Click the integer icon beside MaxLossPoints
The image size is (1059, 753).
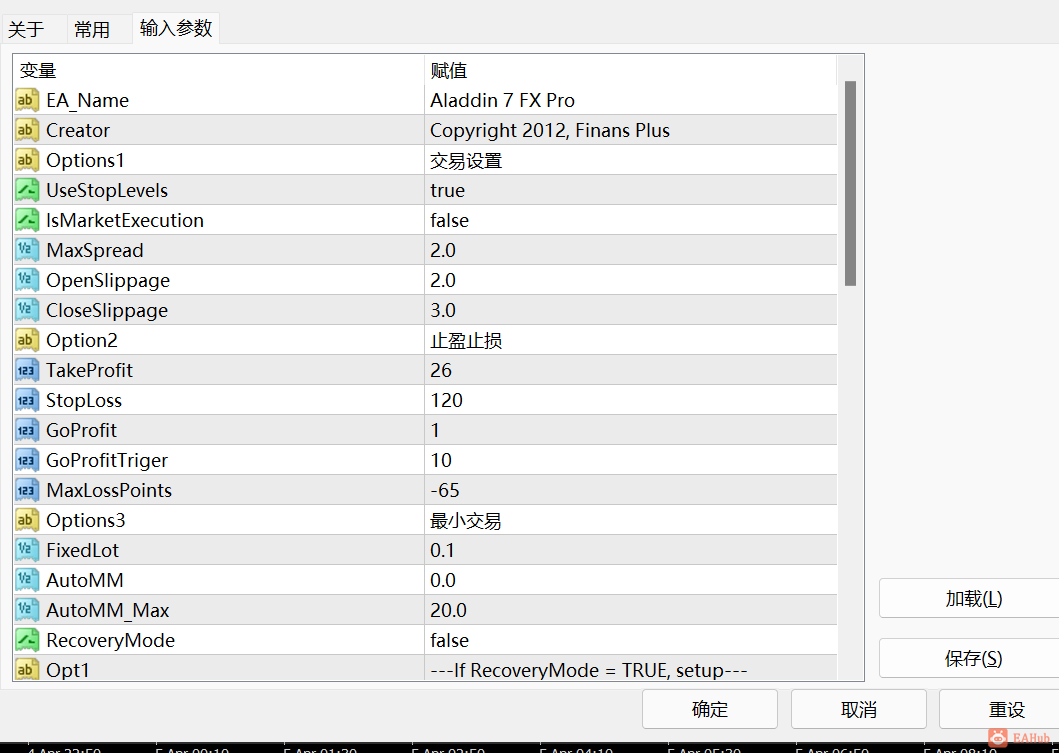tap(27, 490)
